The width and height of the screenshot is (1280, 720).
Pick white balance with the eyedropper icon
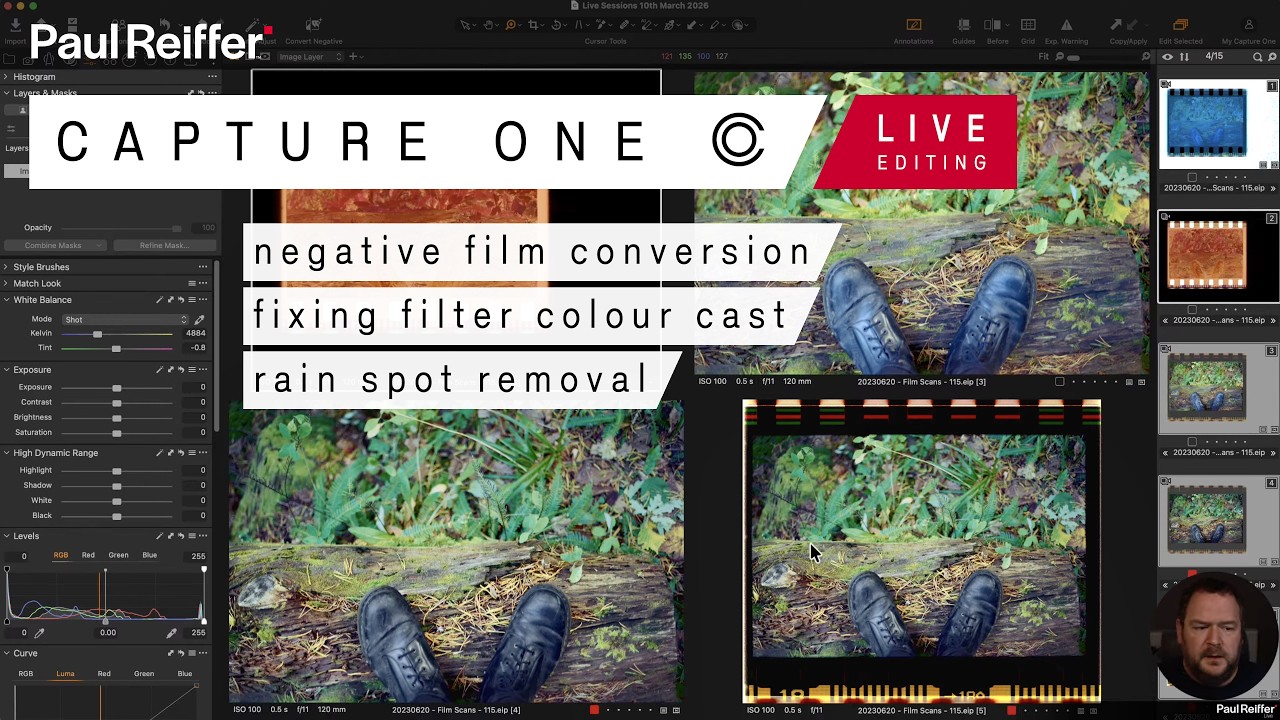199,320
